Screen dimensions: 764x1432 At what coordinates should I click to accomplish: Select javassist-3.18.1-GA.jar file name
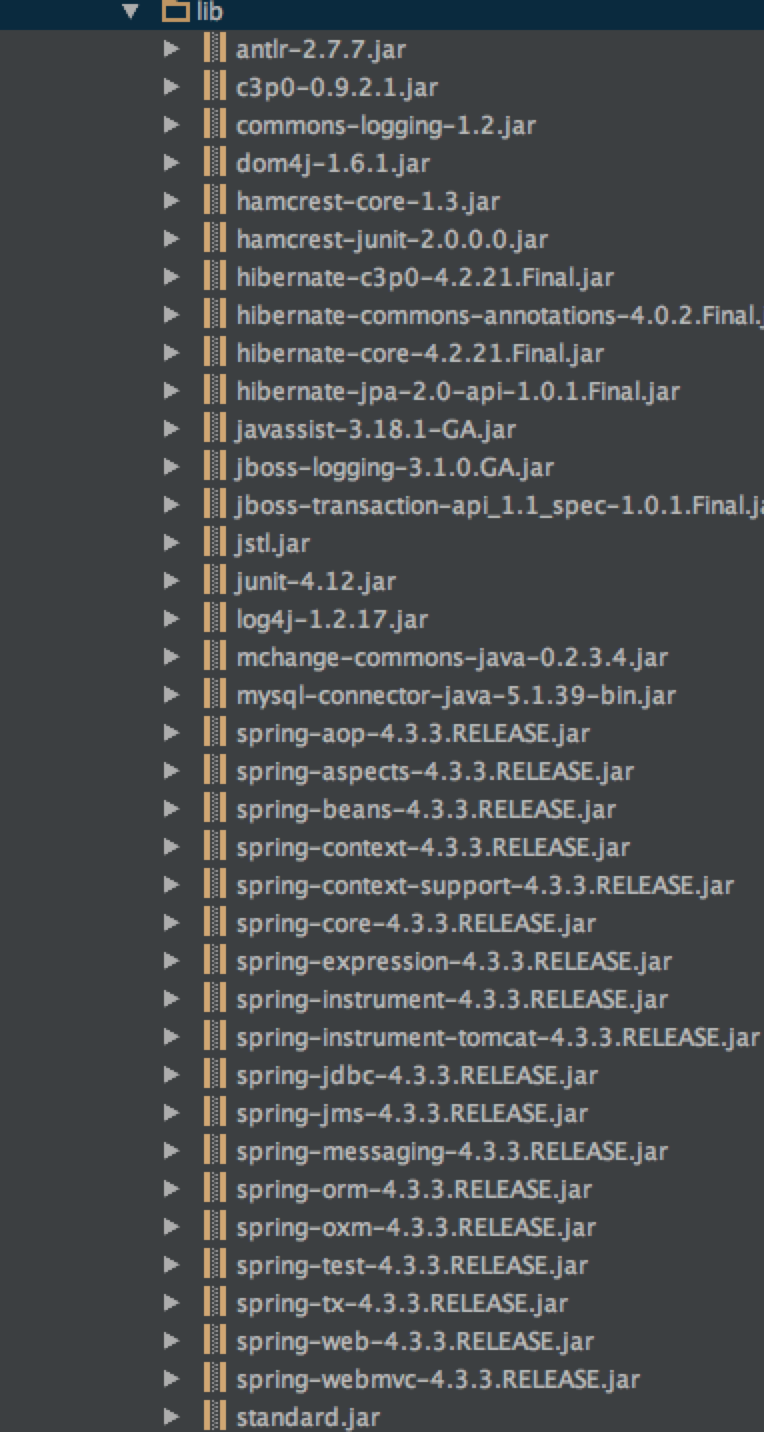click(x=376, y=429)
